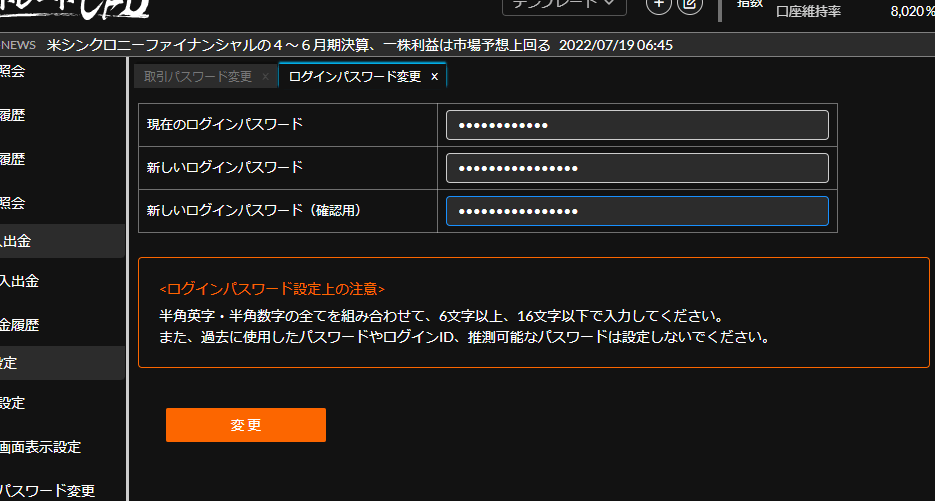Viewport: 935px width, 501px height.
Task: Click the 現在のログインパスワード input field
Action: (637, 125)
